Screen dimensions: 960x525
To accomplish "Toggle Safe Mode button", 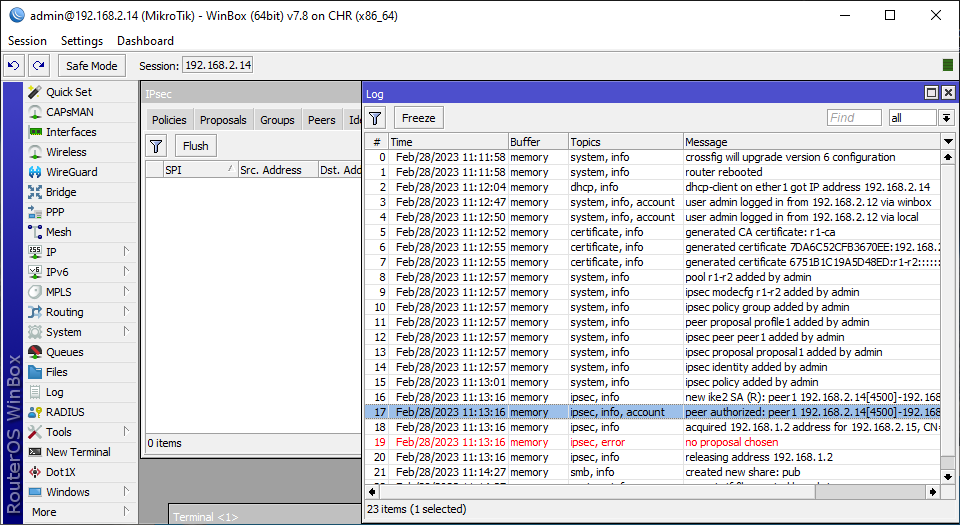I will coord(92,65).
